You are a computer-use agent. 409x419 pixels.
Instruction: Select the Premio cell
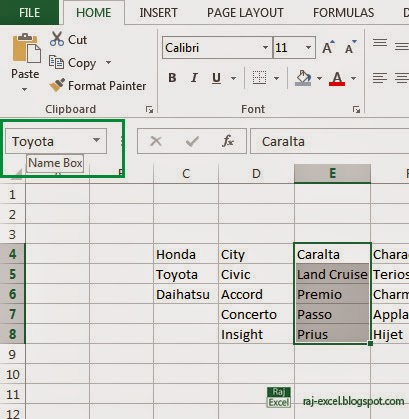click(x=332, y=294)
